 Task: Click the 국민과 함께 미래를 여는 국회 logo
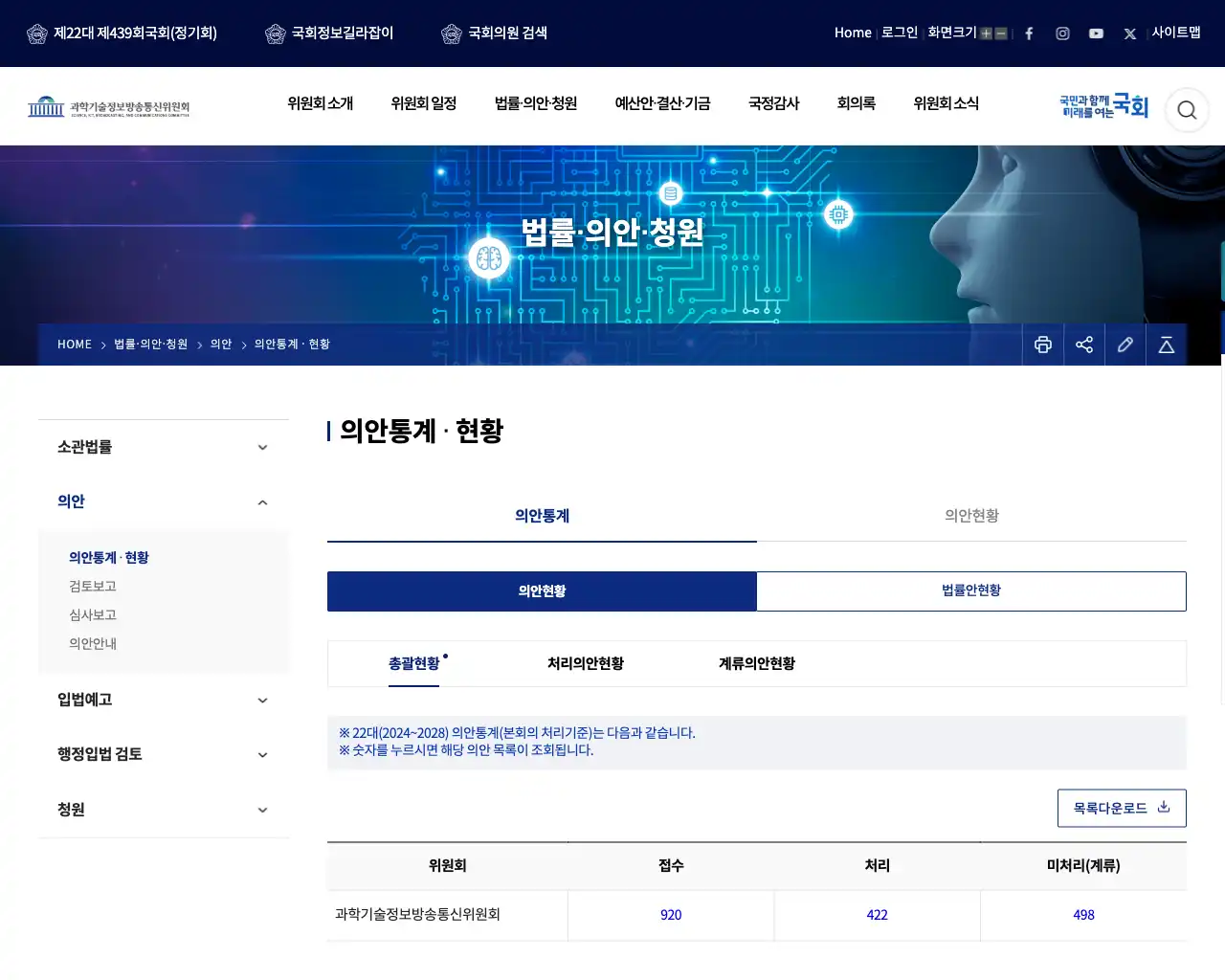[1103, 105]
